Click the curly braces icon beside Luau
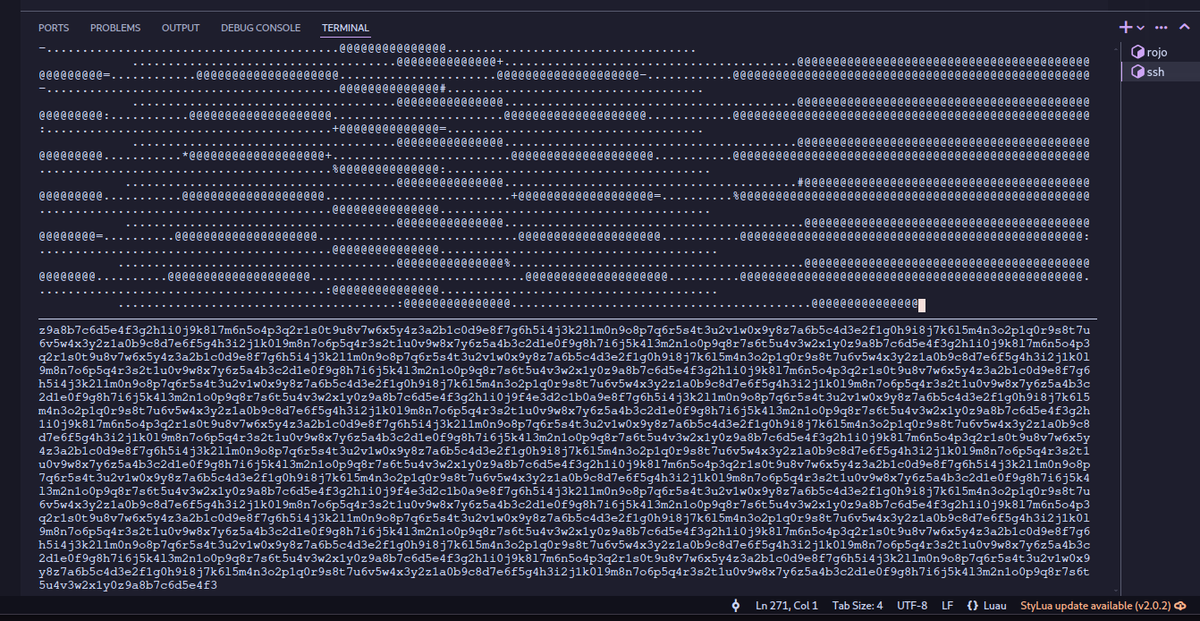The image size is (1200, 621). coord(973,606)
